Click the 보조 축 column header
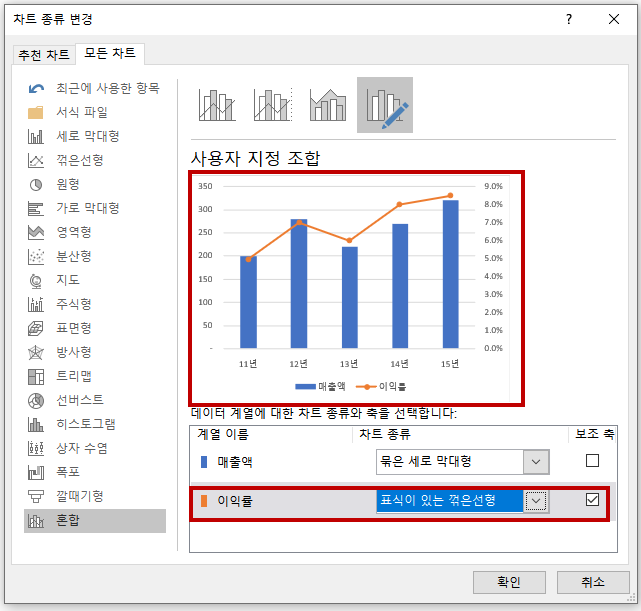 click(x=594, y=434)
